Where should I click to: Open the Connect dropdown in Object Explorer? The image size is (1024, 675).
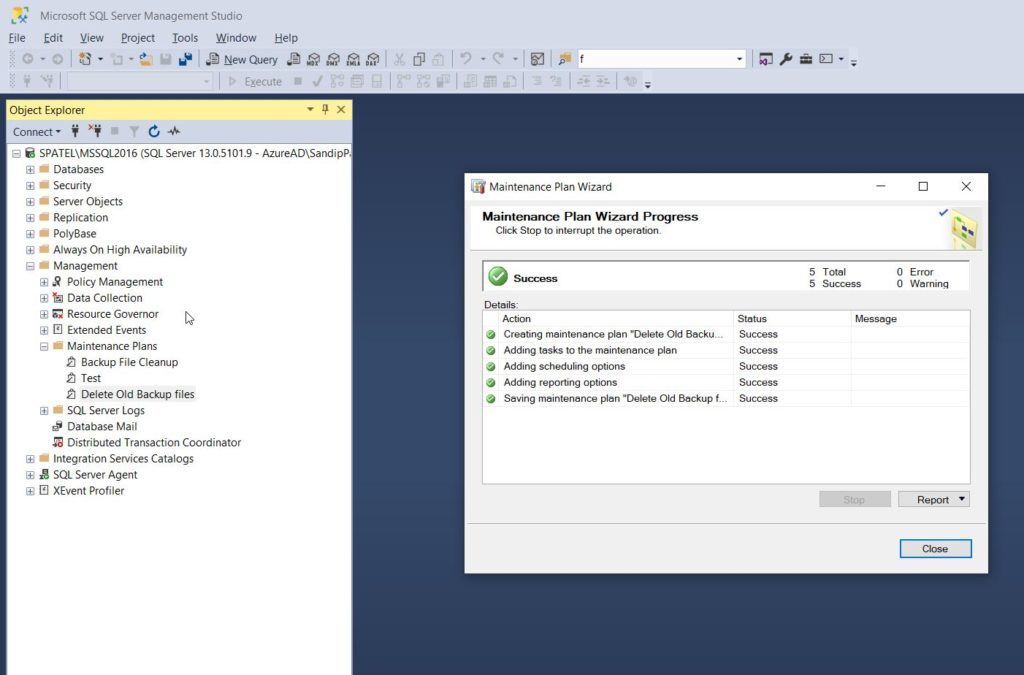(x=37, y=132)
